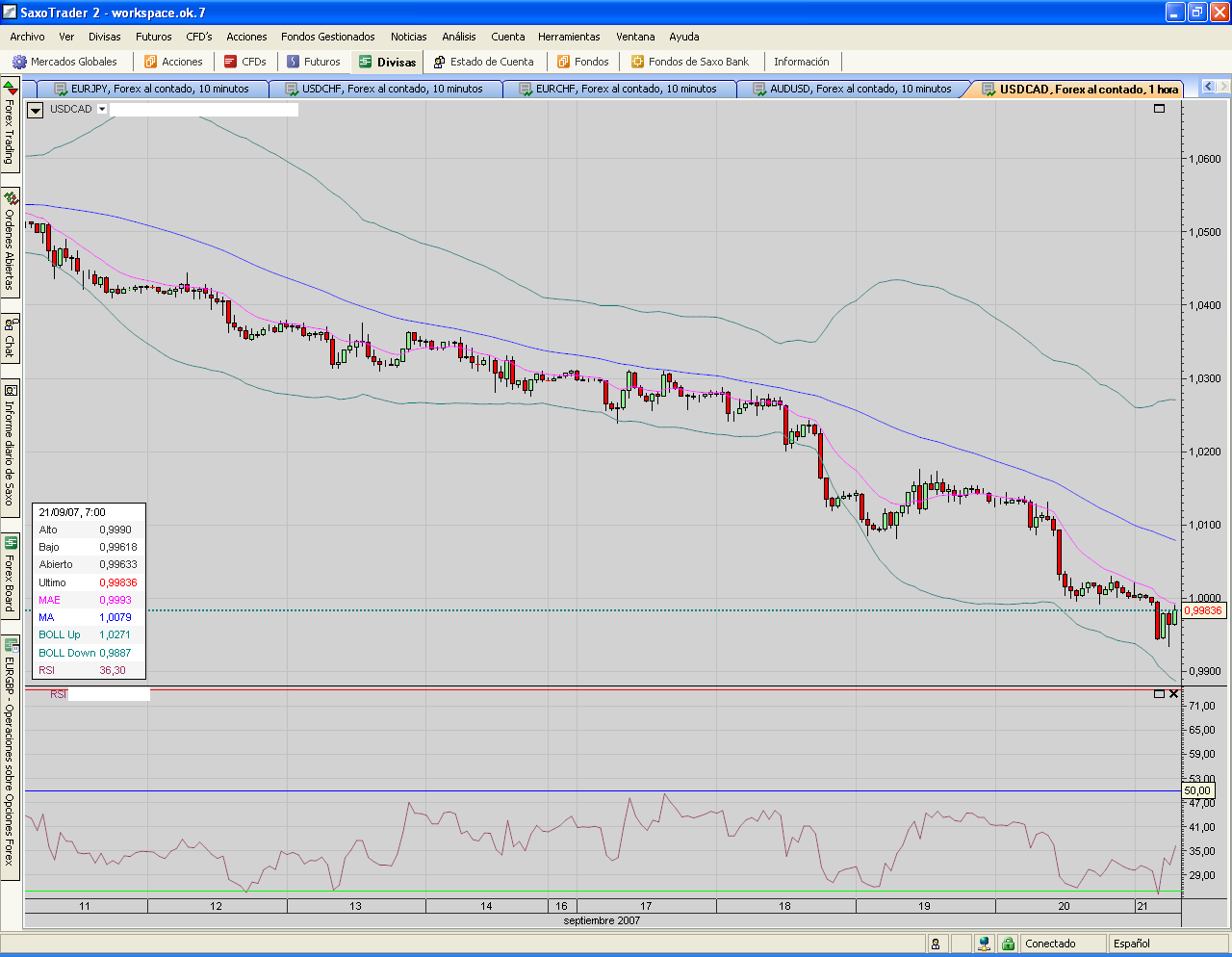Switch to the EURJPY chart tab
Image resolution: width=1232 pixels, height=957 pixels.
click(x=151, y=89)
